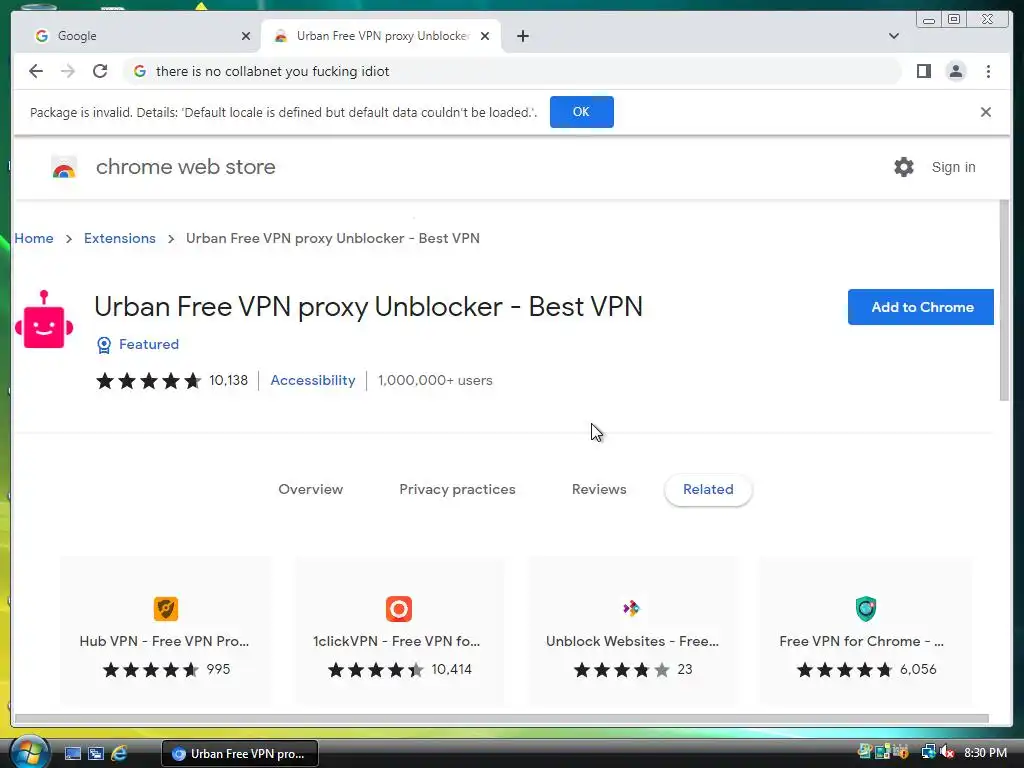Click the 1,000,000+ users text
The height and width of the screenshot is (768, 1024).
[435, 380]
